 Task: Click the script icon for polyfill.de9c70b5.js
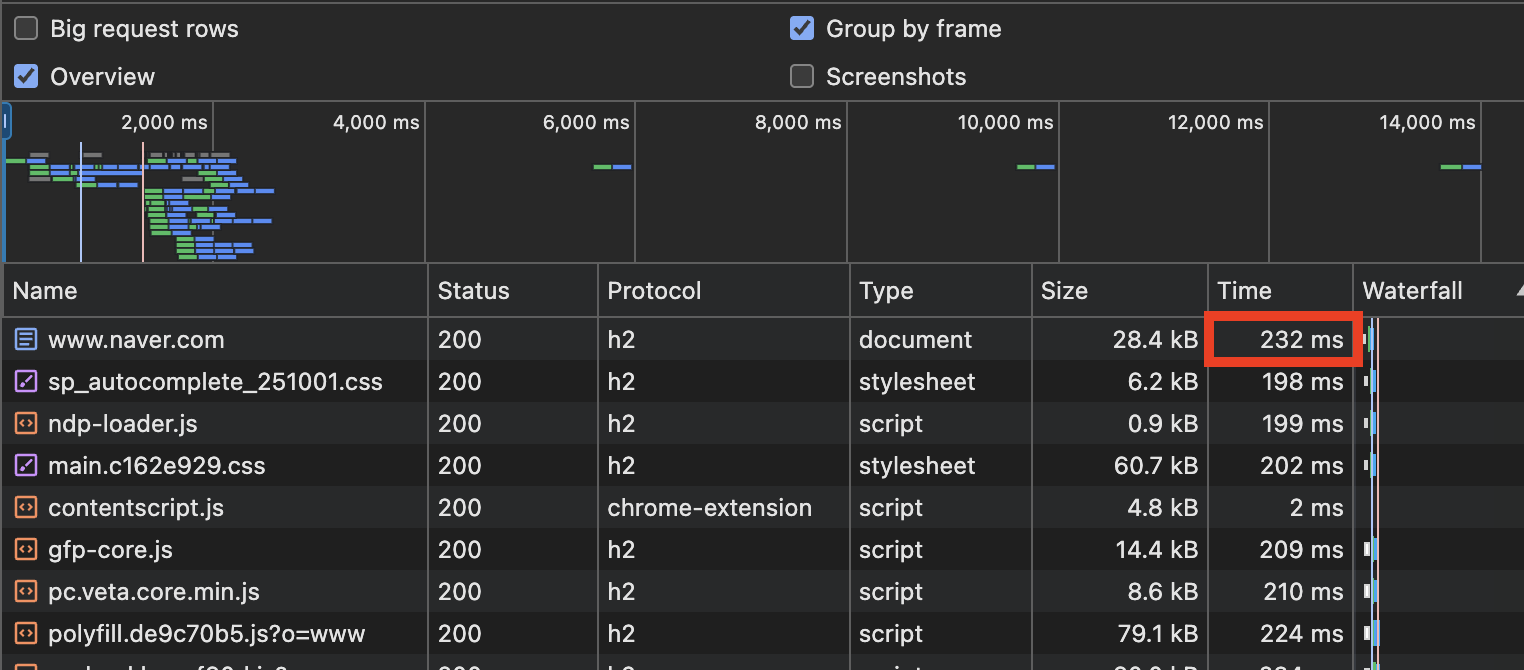coord(25,634)
